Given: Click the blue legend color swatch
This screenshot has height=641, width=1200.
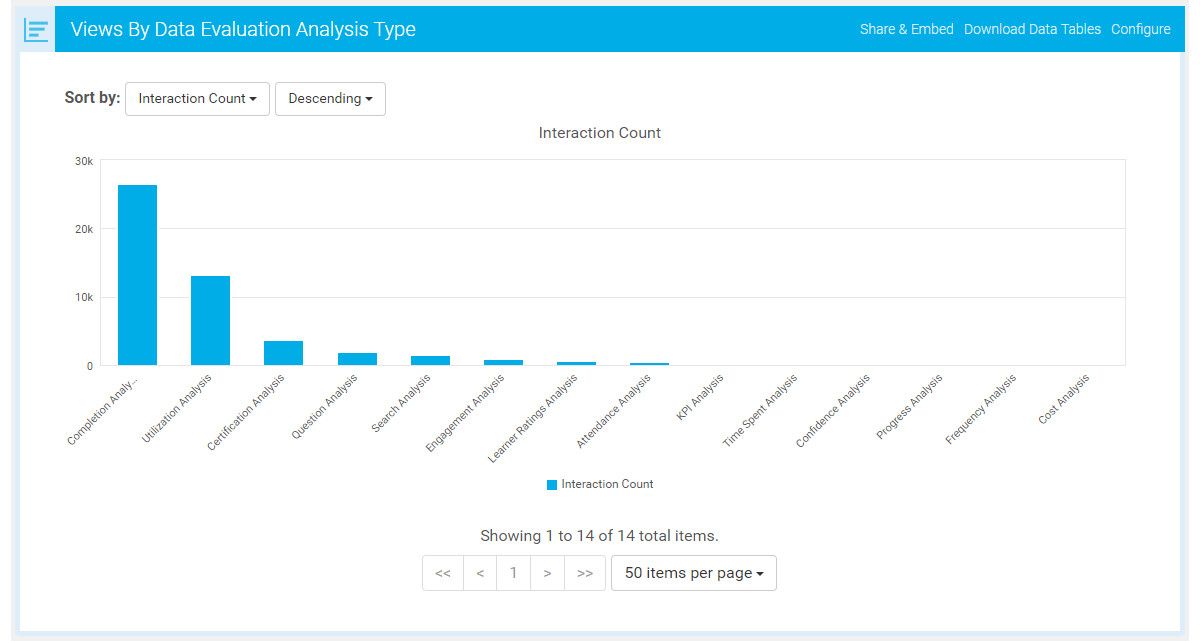Looking at the screenshot, I should pyautogui.click(x=550, y=484).
